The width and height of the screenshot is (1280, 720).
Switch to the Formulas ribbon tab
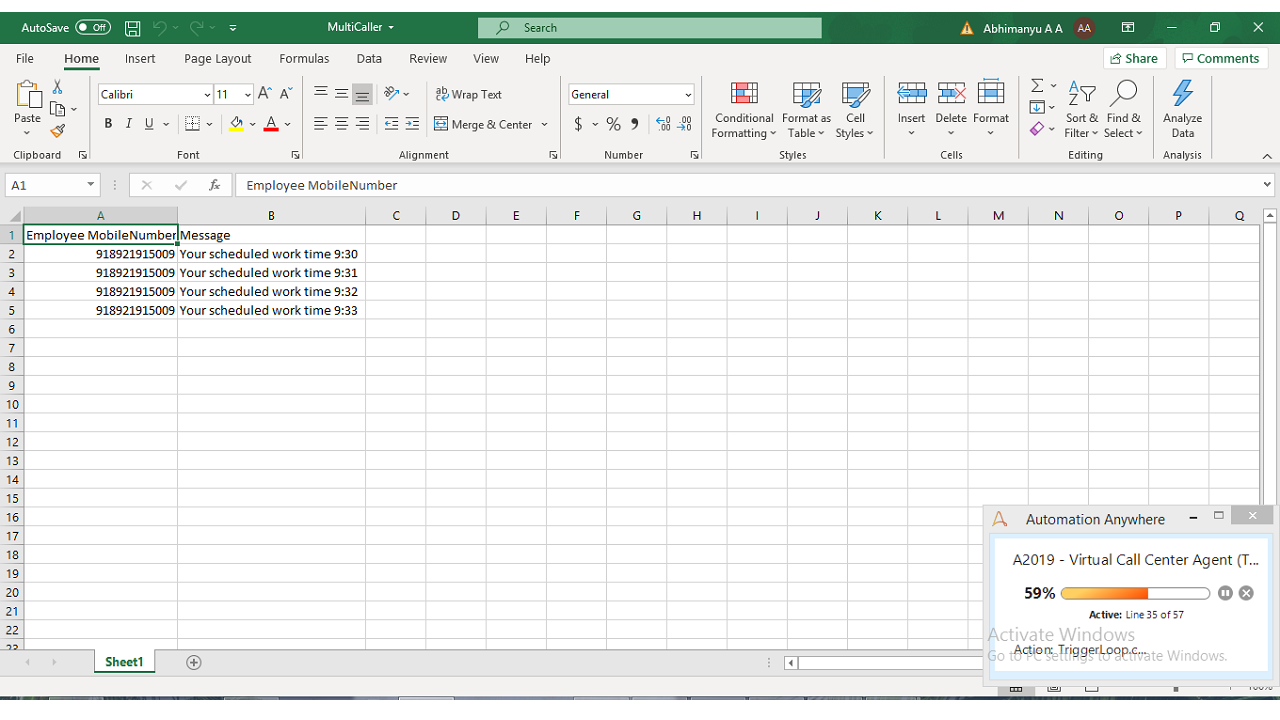[x=304, y=59]
